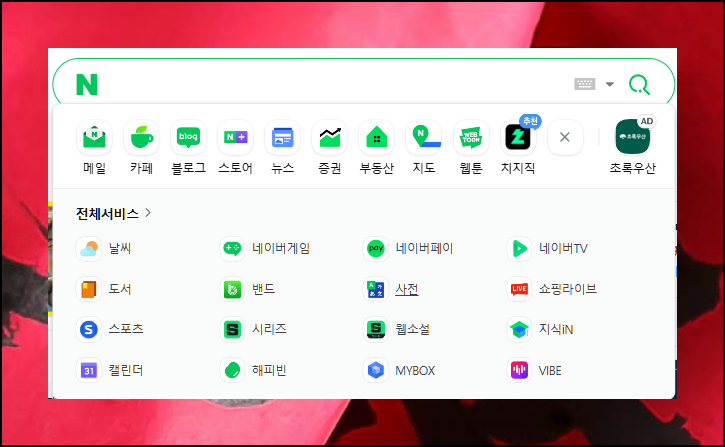Open the 치지직 streaming icon
Viewport: 725px width, 447px height.
pyautogui.click(x=518, y=137)
